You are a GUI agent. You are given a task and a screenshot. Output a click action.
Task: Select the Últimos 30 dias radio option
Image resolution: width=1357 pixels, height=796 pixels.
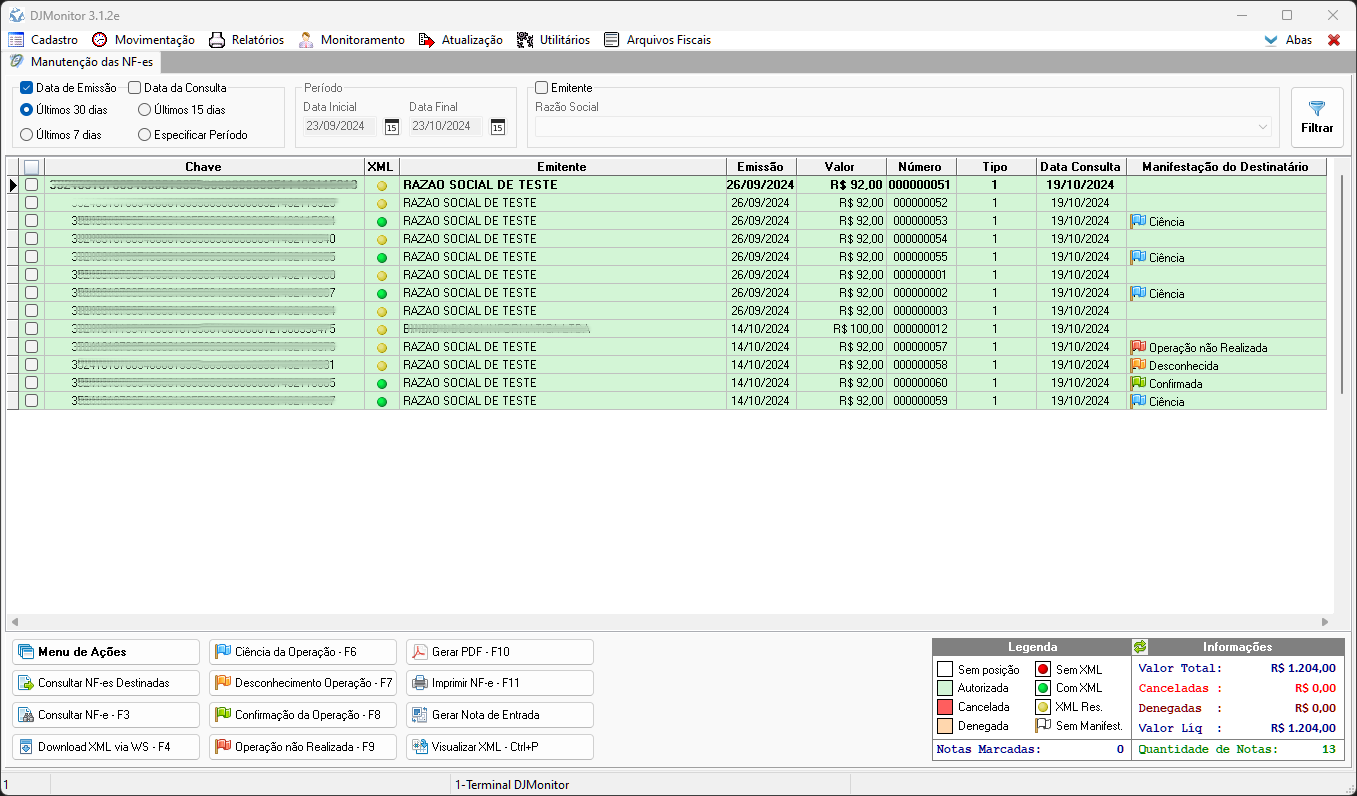(x=27, y=110)
